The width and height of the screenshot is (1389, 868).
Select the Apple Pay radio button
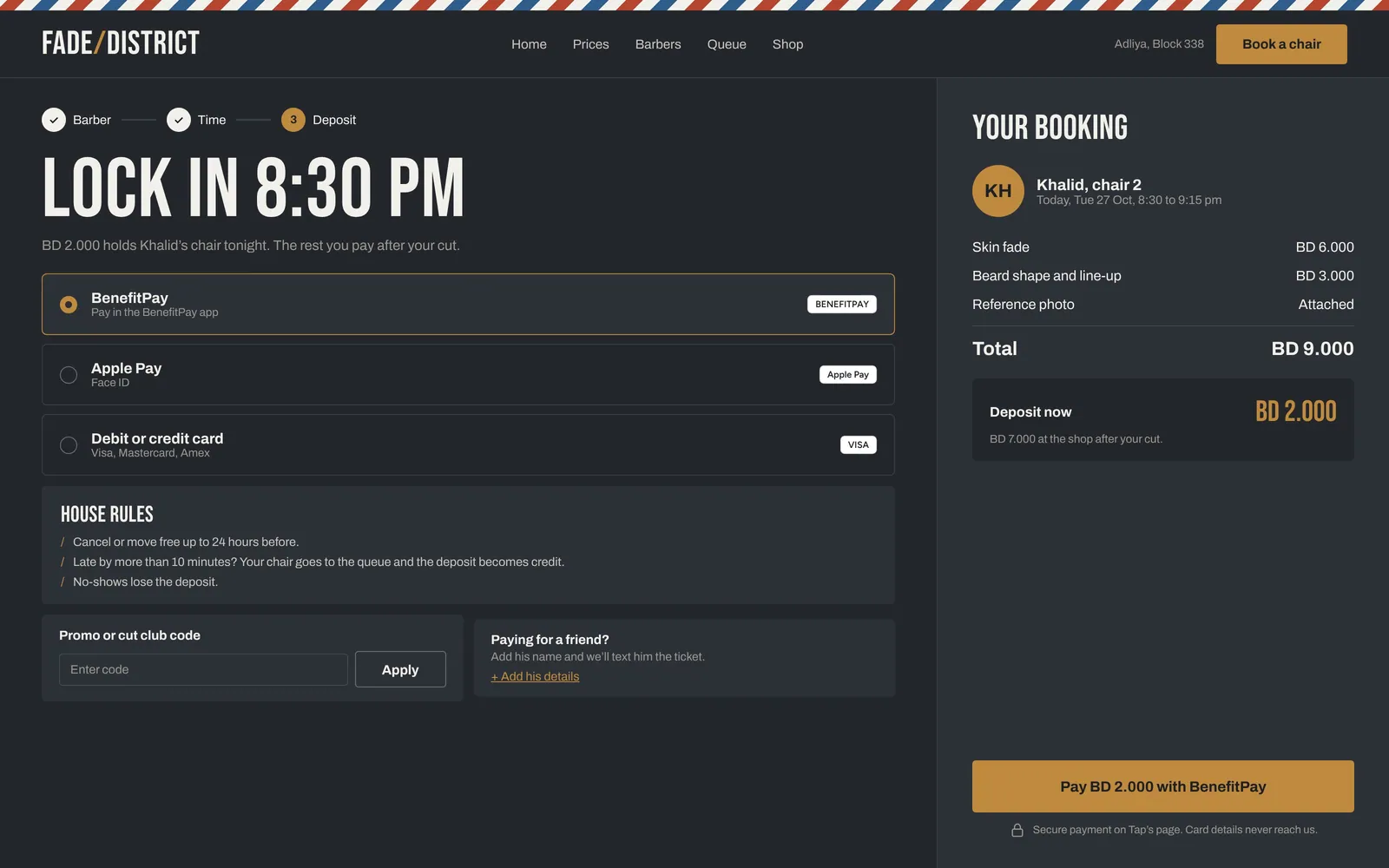tap(69, 375)
